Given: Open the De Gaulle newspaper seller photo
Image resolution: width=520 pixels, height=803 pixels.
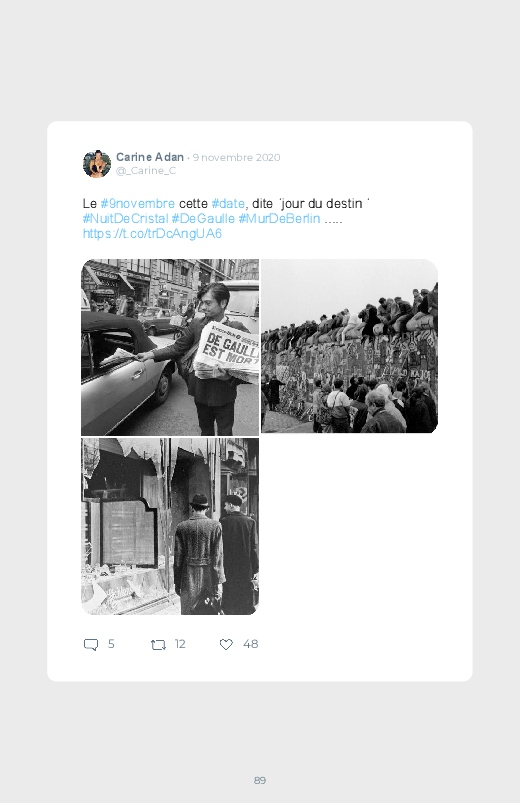Looking at the screenshot, I should tap(170, 347).
